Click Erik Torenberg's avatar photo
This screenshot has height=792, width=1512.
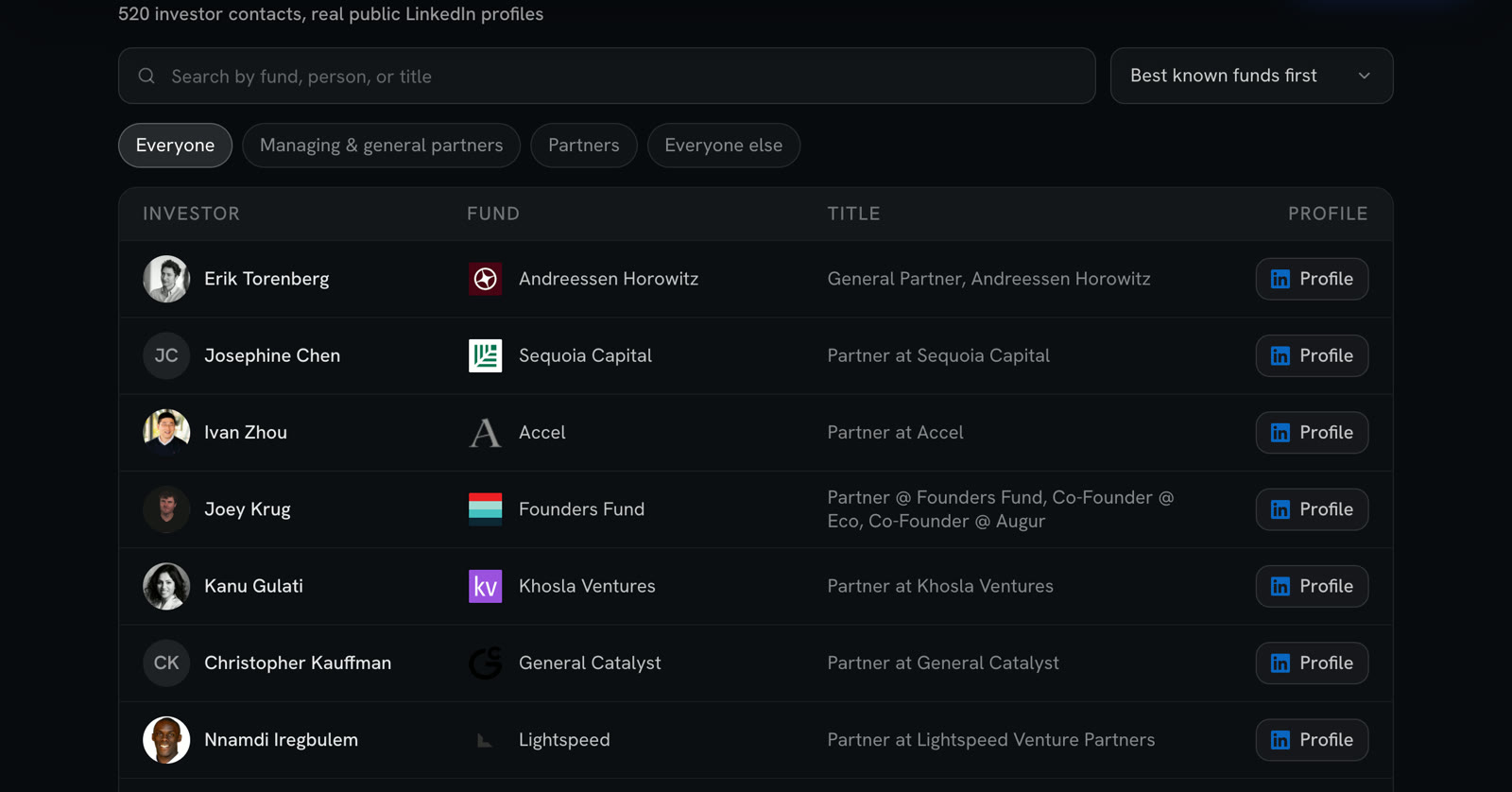pyautogui.click(x=166, y=279)
